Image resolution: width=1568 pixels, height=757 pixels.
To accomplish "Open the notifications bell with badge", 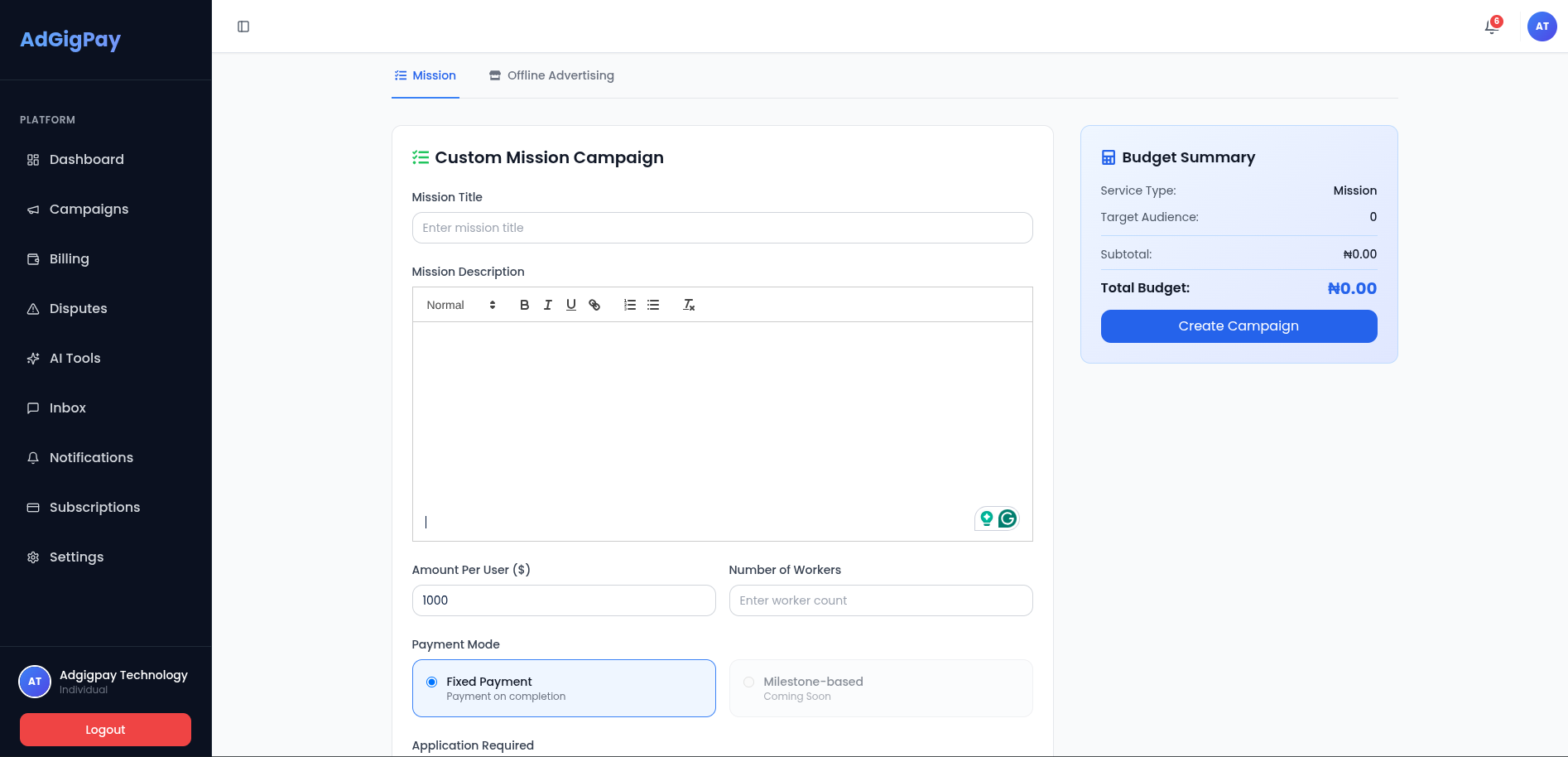I will pos(1493,27).
